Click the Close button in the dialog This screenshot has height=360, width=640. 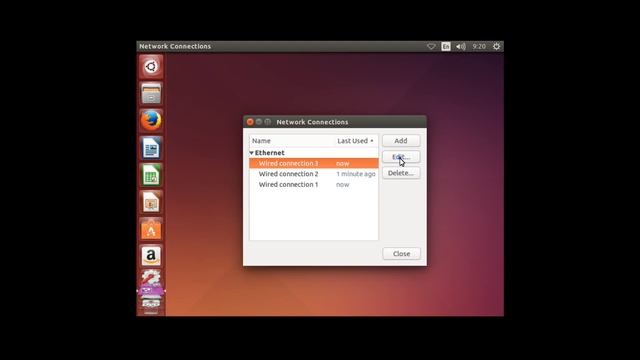click(402, 253)
